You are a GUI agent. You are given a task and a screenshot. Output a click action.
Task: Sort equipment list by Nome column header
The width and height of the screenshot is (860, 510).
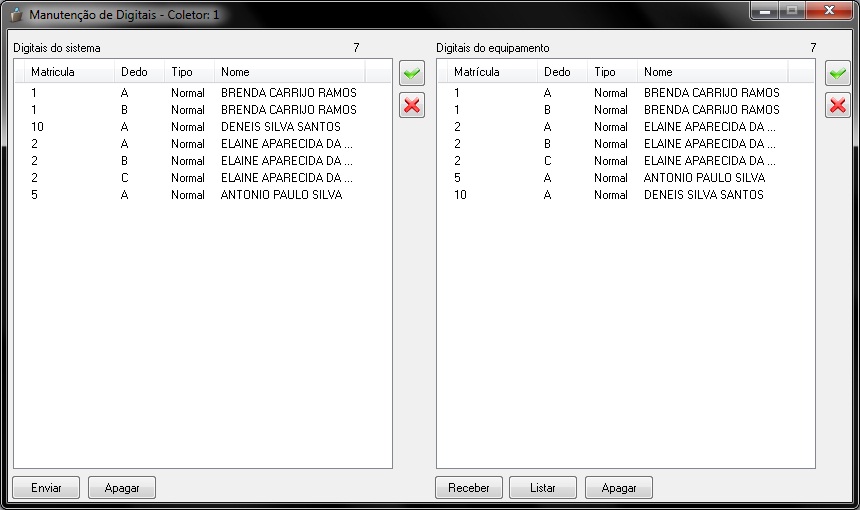712,72
